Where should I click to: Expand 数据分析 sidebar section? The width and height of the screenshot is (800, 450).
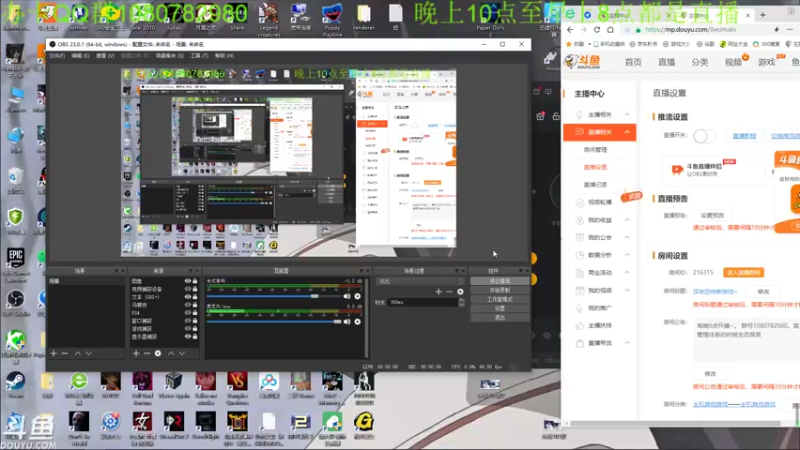click(628, 255)
